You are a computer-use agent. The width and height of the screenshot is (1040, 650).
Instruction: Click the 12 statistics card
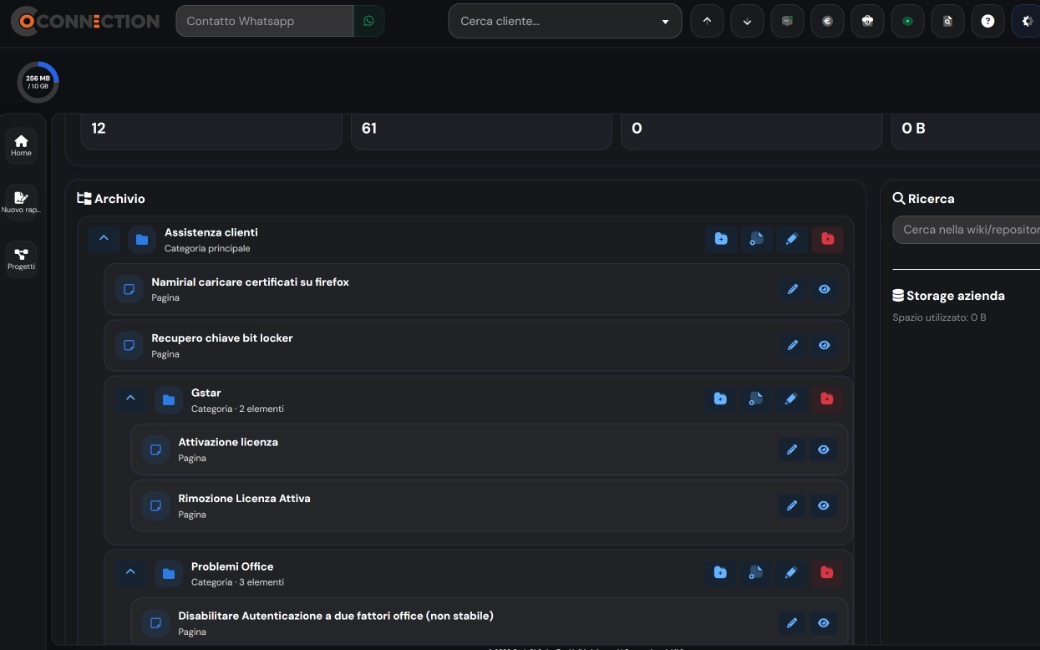212,131
